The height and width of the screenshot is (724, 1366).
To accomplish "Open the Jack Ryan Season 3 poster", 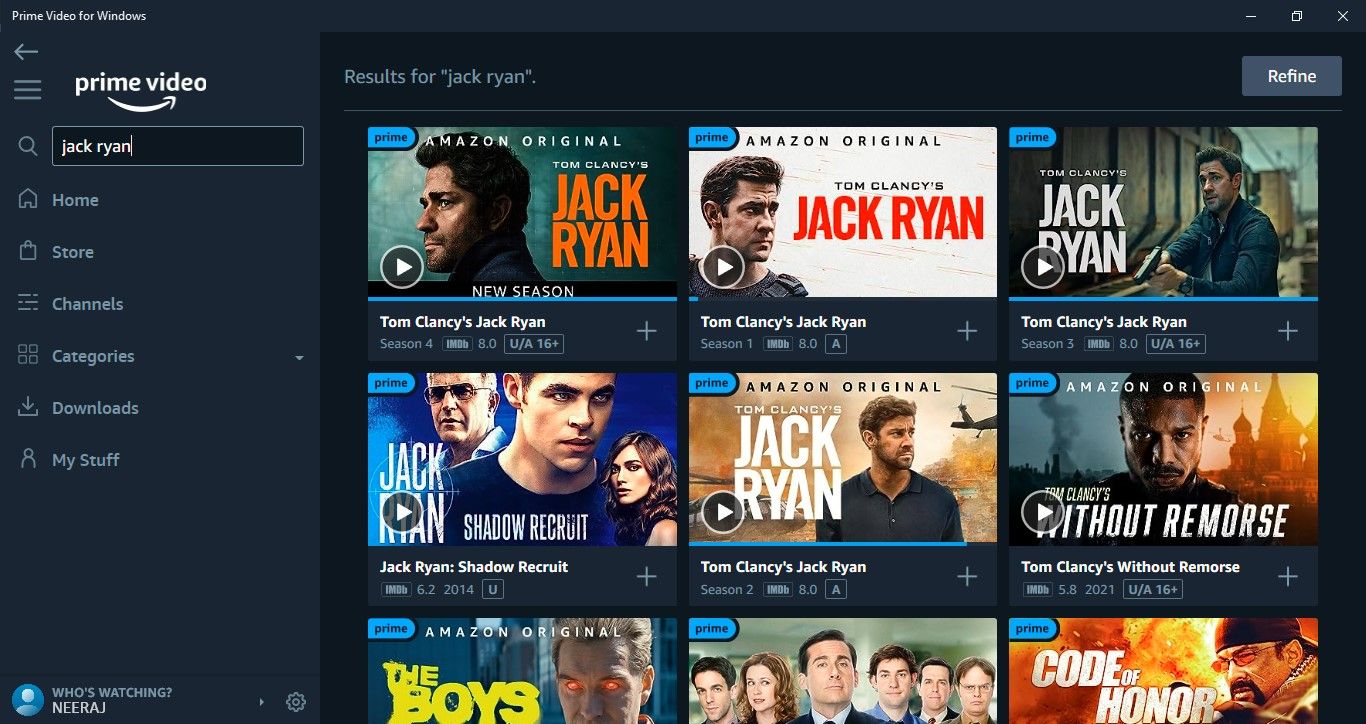I will click(x=1163, y=213).
